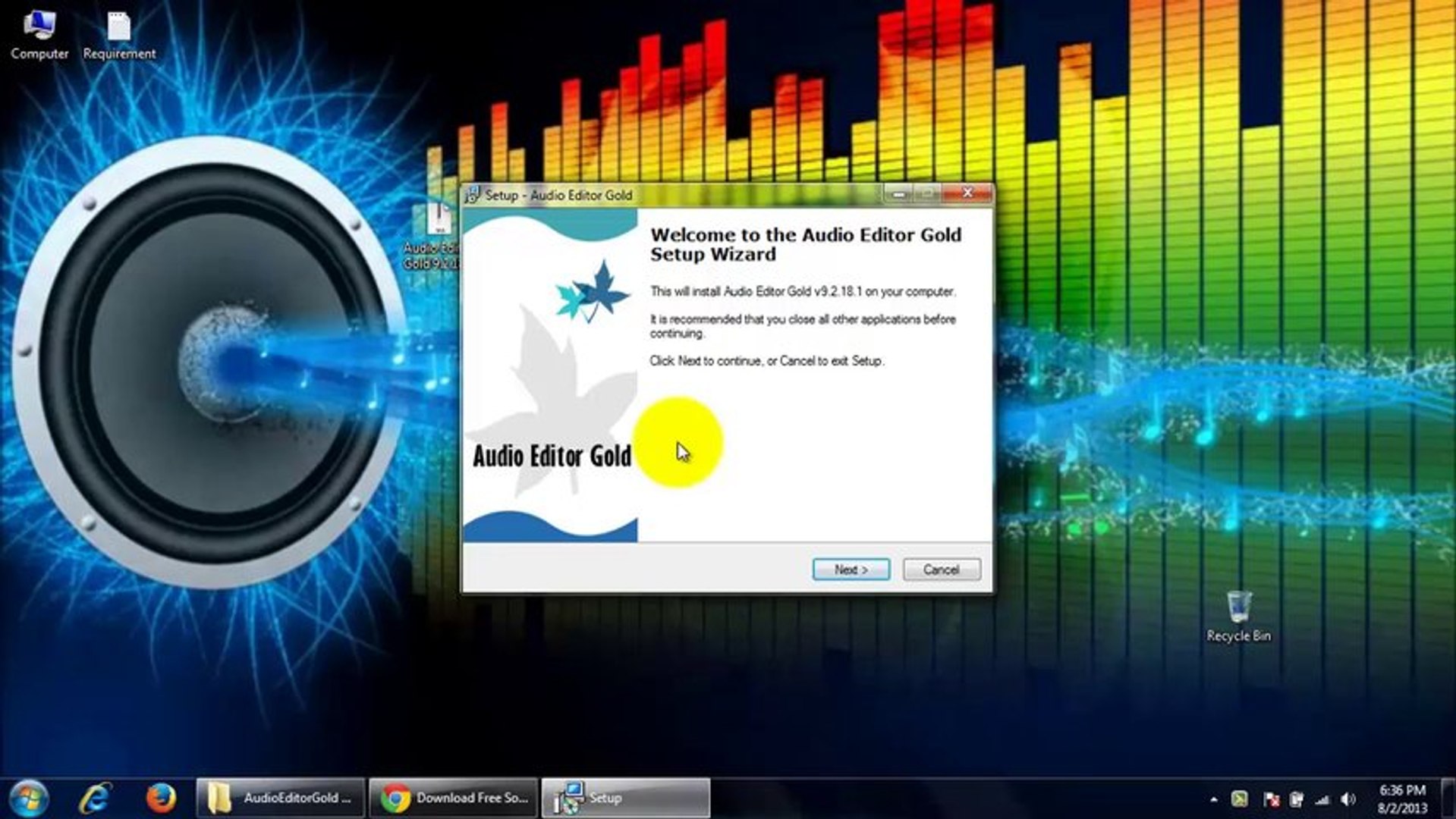Click the green square tray icon

click(x=1240, y=799)
